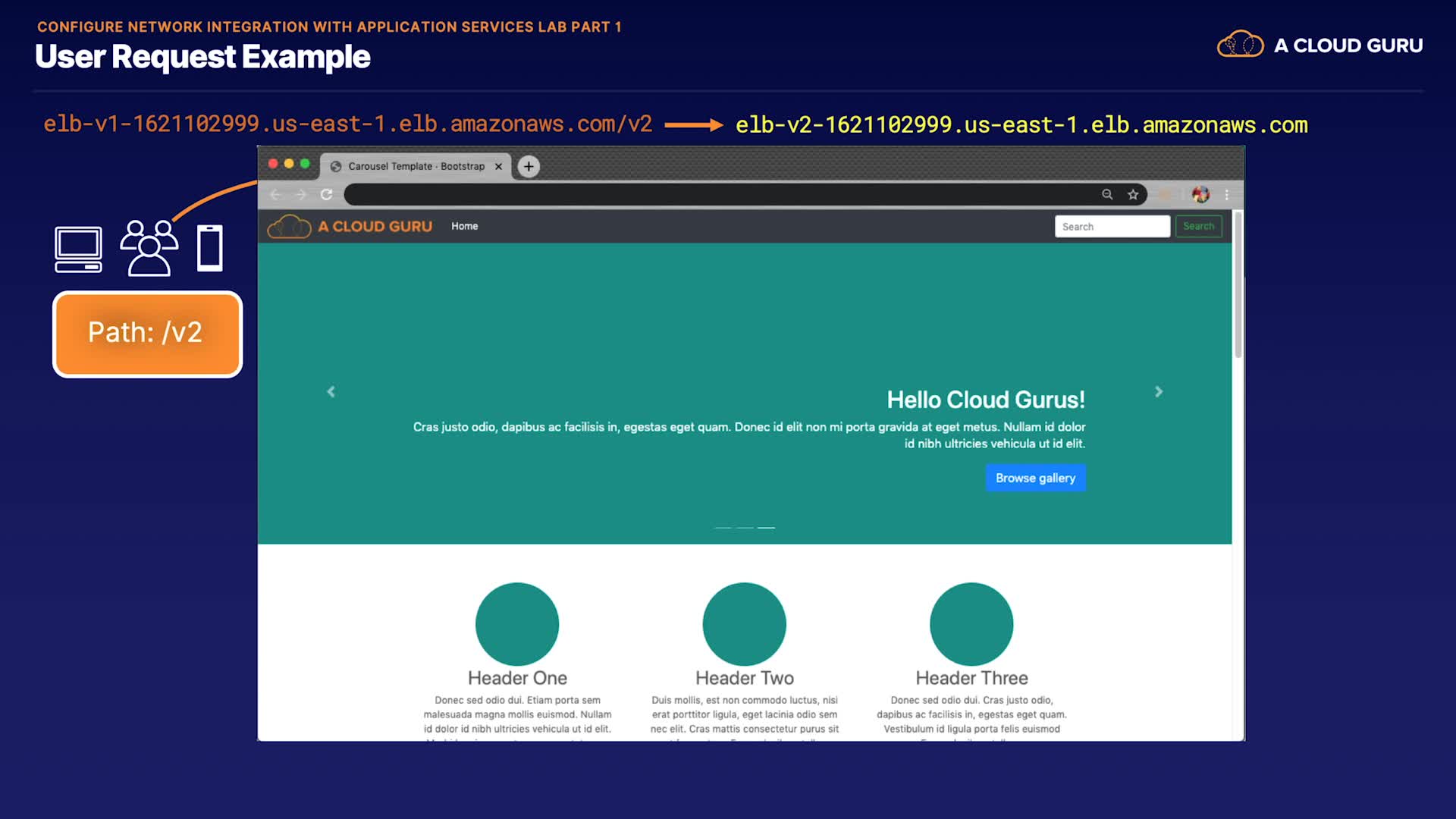This screenshot has height=819, width=1456.
Task: Click the browser forward arrow
Action: click(x=301, y=195)
